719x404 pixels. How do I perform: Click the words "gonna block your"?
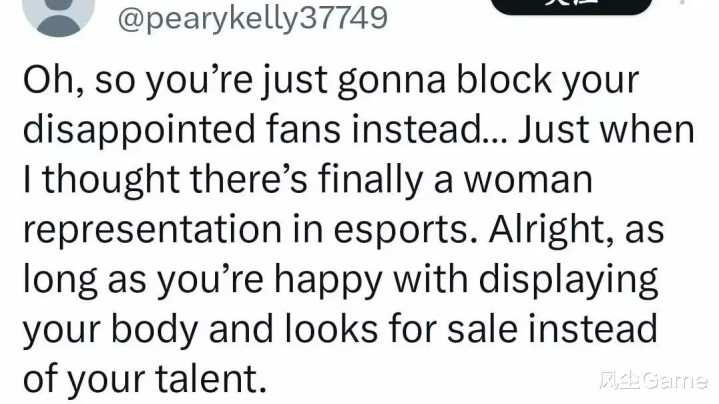coord(488,81)
